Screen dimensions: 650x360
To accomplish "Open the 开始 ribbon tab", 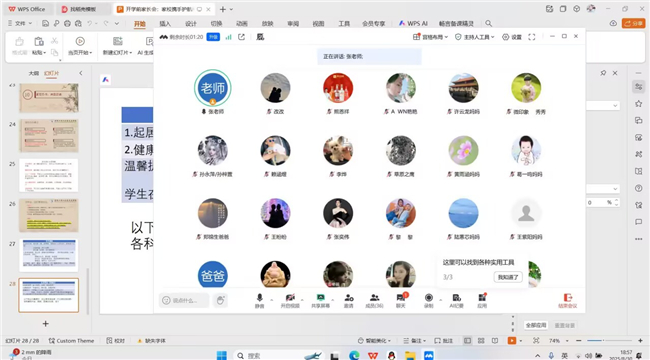I will click(x=140, y=24).
